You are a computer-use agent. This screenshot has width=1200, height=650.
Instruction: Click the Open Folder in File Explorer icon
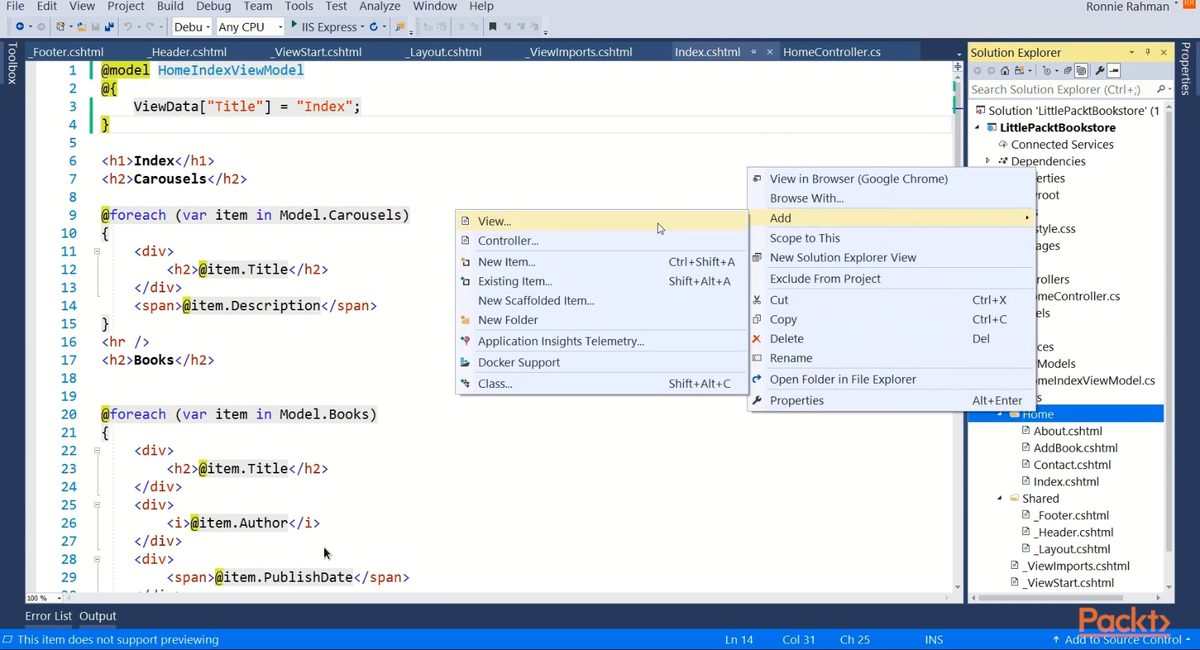757,379
